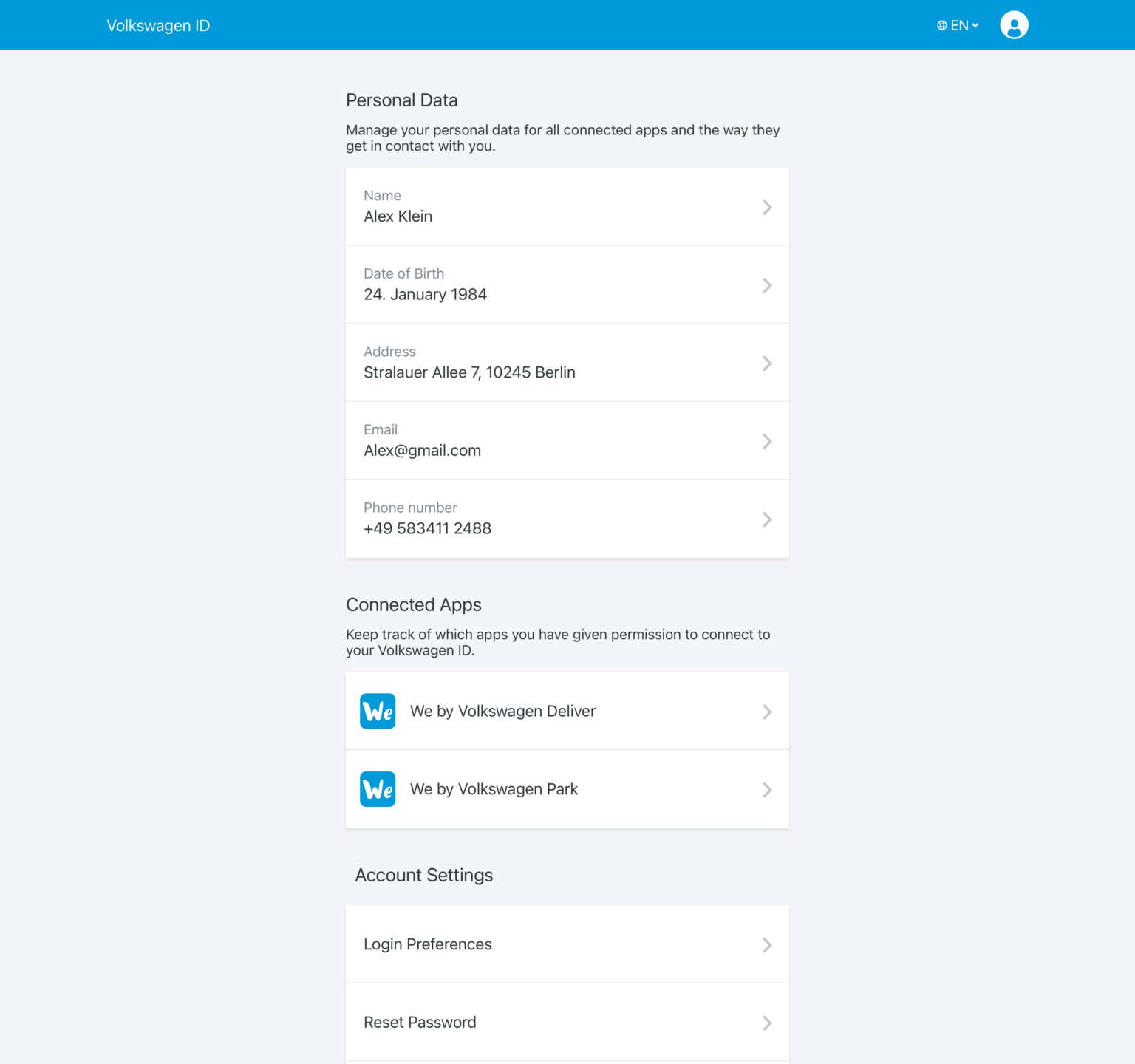This screenshot has height=1064, width=1135.
Task: Open Reset Password option
Action: click(567, 1023)
